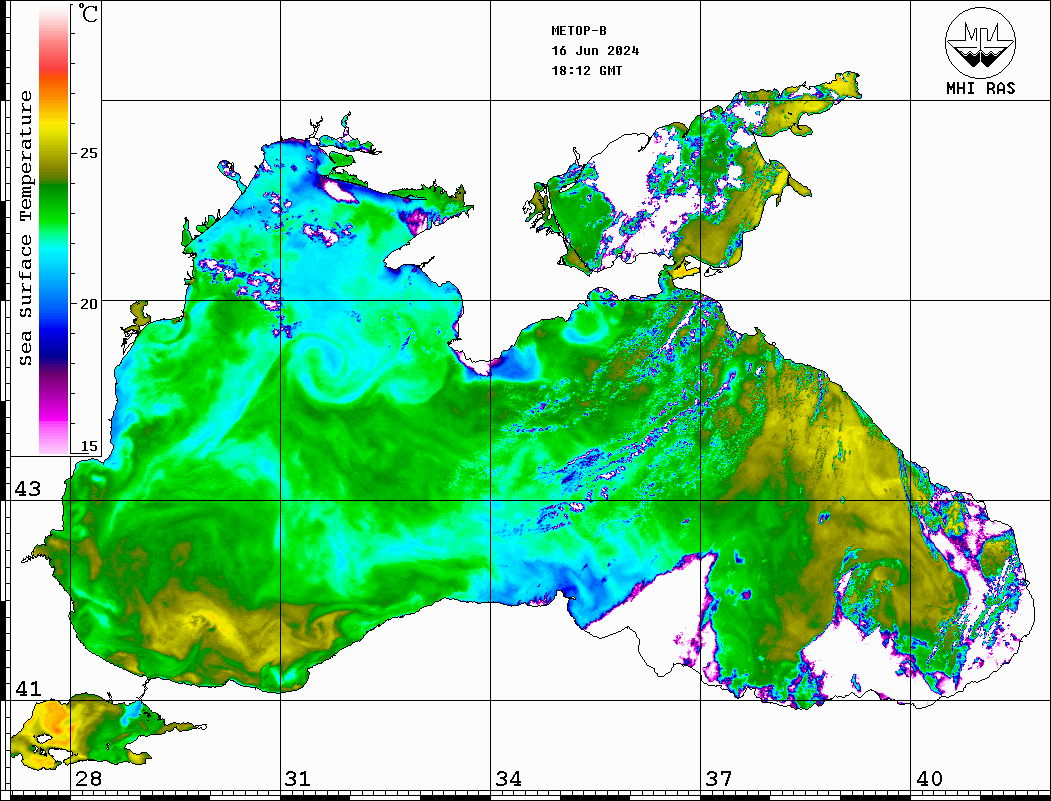Select the 'MHI RAS' label text
Image resolution: width=1051 pixels, height=801 pixels.
click(980, 88)
